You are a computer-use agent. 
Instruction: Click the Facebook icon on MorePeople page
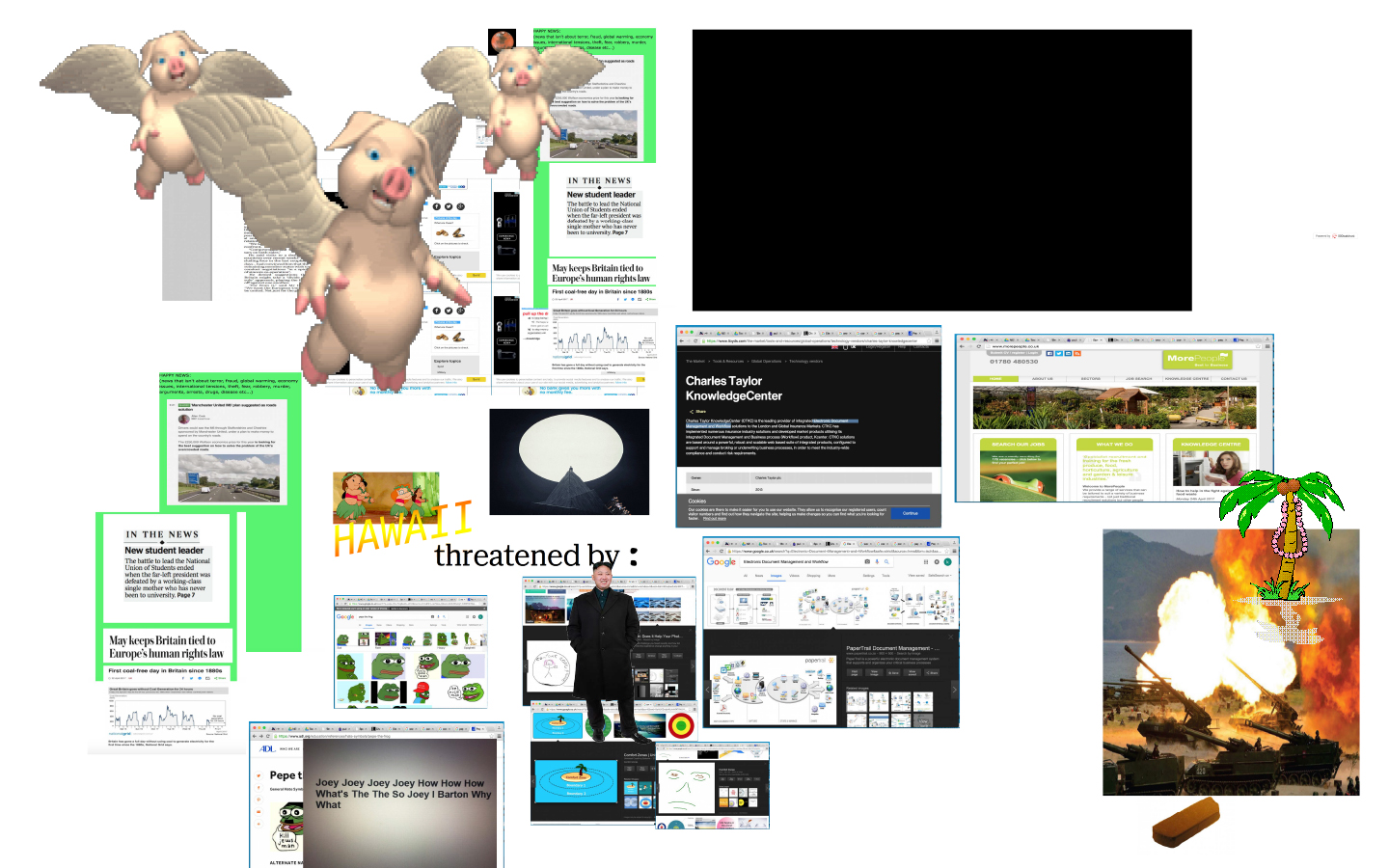[1049, 353]
